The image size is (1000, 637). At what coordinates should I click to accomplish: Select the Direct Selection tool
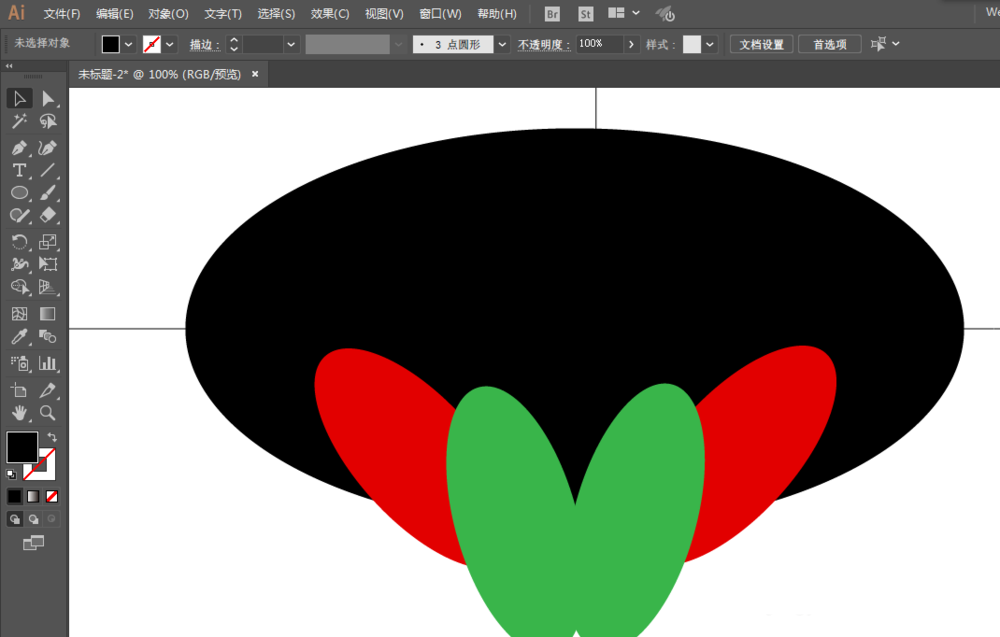(48, 98)
